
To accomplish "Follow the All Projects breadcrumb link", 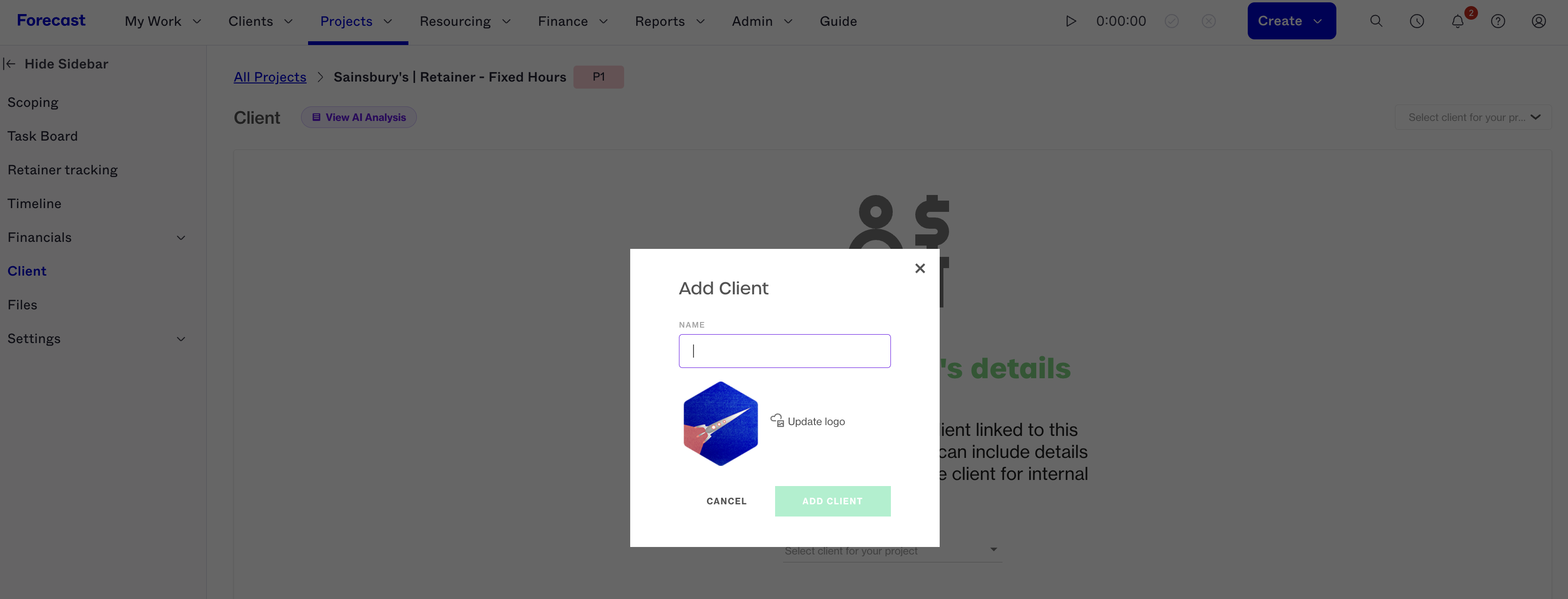I will pos(270,77).
